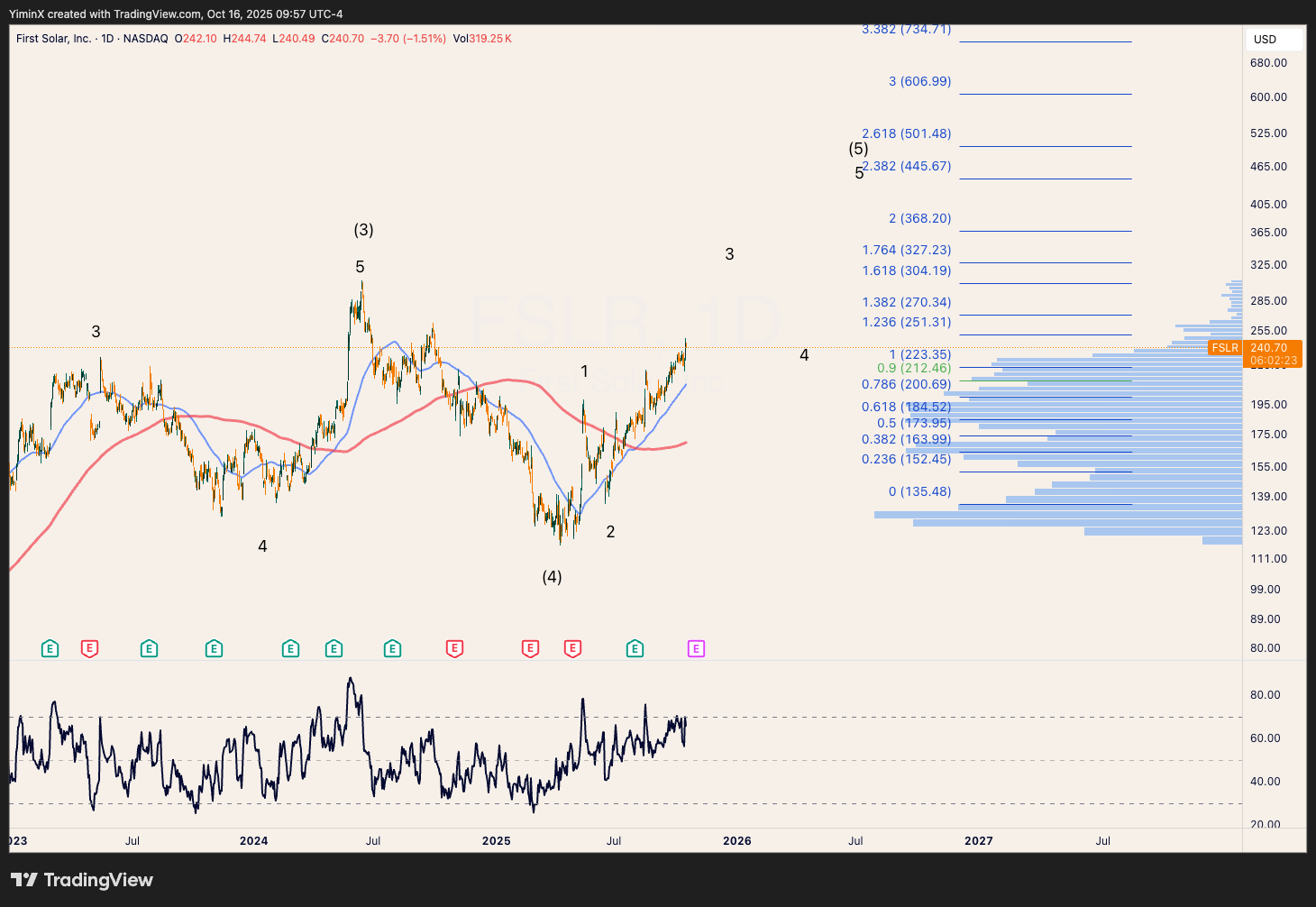This screenshot has height=907, width=1316.
Task: Click the 2025 label on the time axis
Action: tap(497, 841)
